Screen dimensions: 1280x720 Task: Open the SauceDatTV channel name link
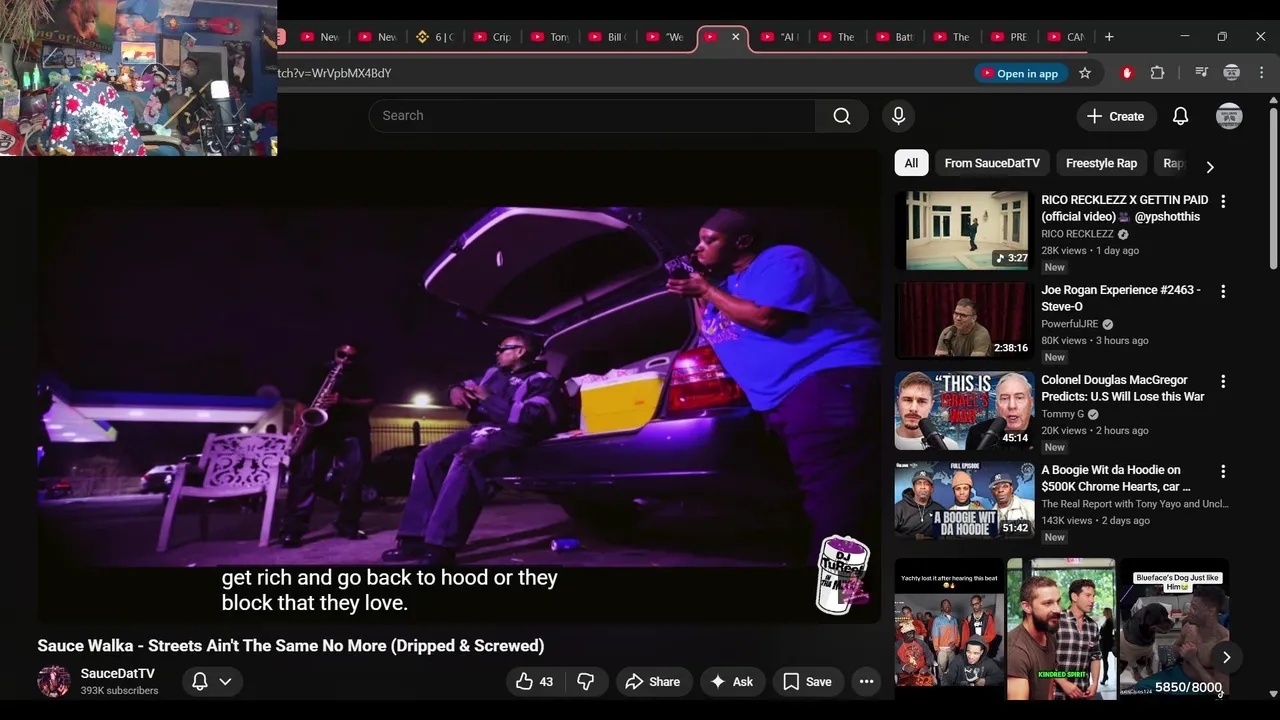pos(118,674)
